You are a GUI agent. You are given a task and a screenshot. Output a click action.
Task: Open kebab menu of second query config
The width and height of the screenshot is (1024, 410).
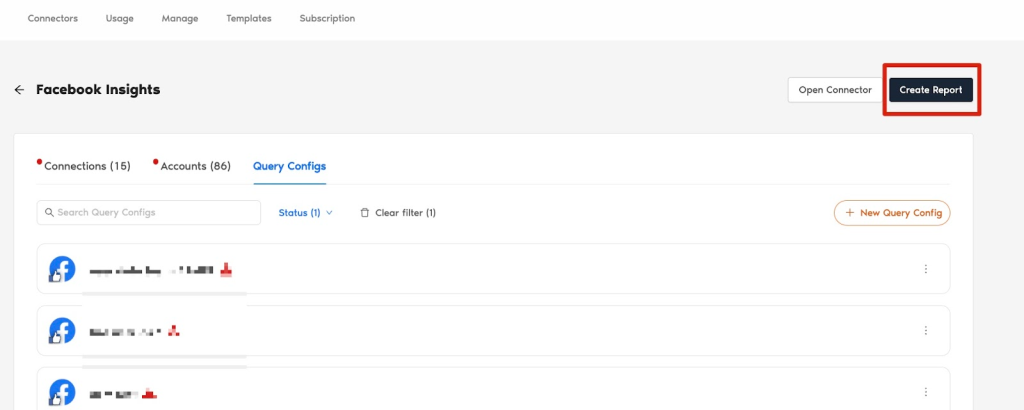925,331
